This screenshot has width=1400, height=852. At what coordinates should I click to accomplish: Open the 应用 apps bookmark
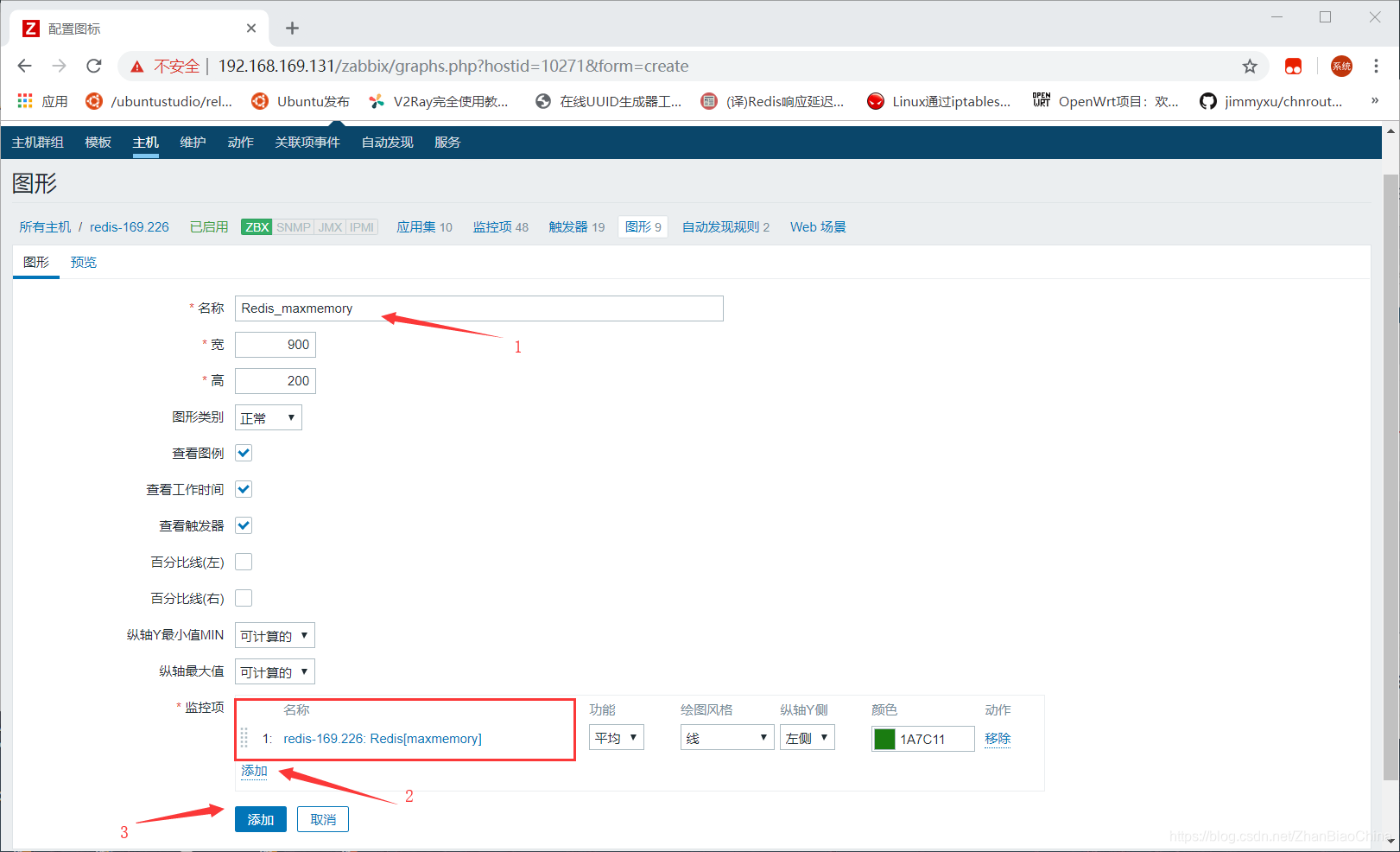42,101
